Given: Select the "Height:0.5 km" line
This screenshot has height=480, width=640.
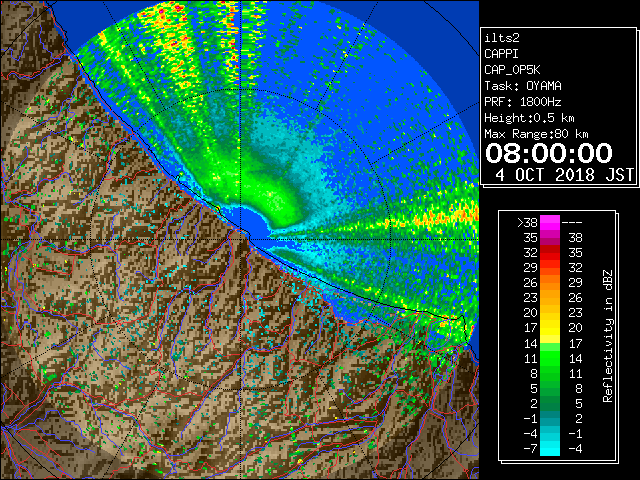Looking at the screenshot, I should [x=529, y=118].
